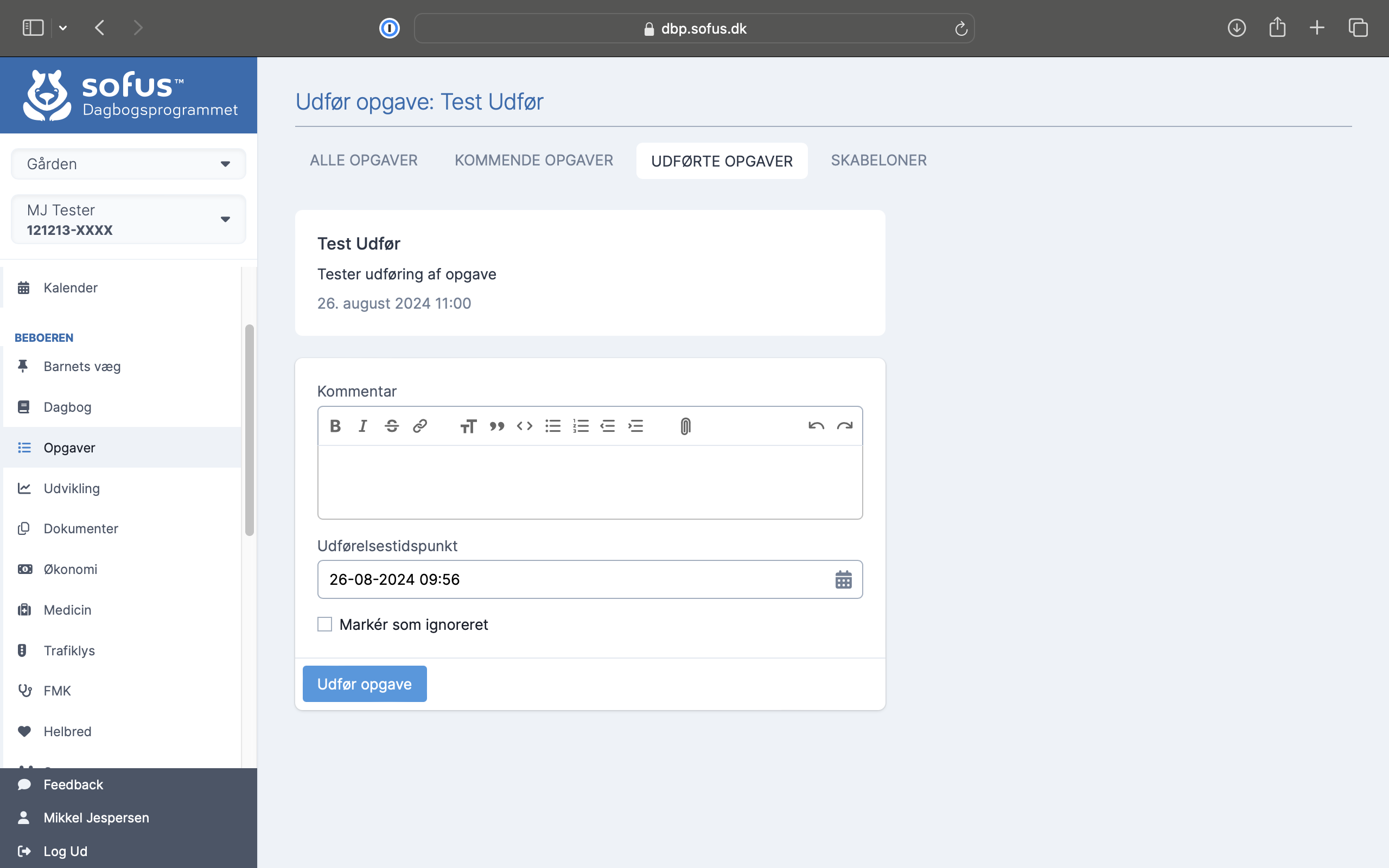Open calendar picker for Udførelsestidspunkt
Image resolution: width=1389 pixels, height=868 pixels.
click(x=843, y=579)
